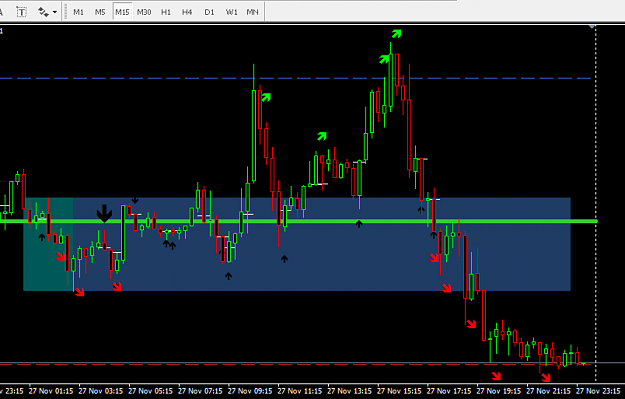
Task: Select the large black down arrow object
Action: click(x=104, y=214)
